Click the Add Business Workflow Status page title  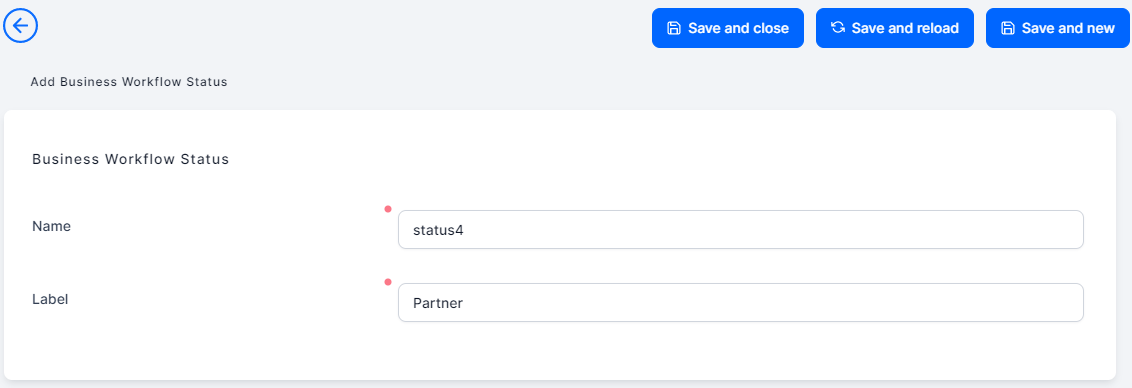[x=129, y=82]
